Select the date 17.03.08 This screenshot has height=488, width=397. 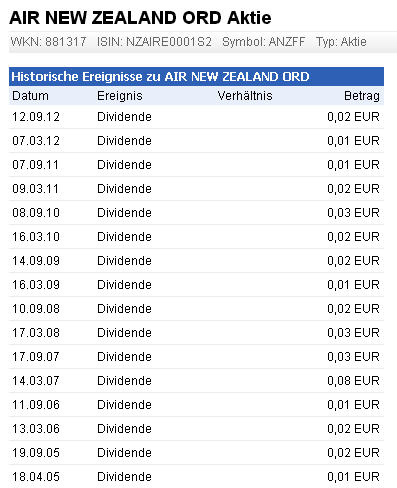36,333
